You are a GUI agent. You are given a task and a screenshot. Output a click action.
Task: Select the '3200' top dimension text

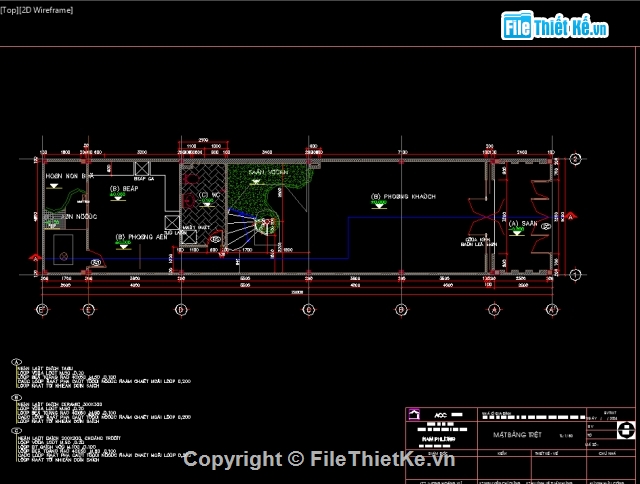(x=142, y=152)
